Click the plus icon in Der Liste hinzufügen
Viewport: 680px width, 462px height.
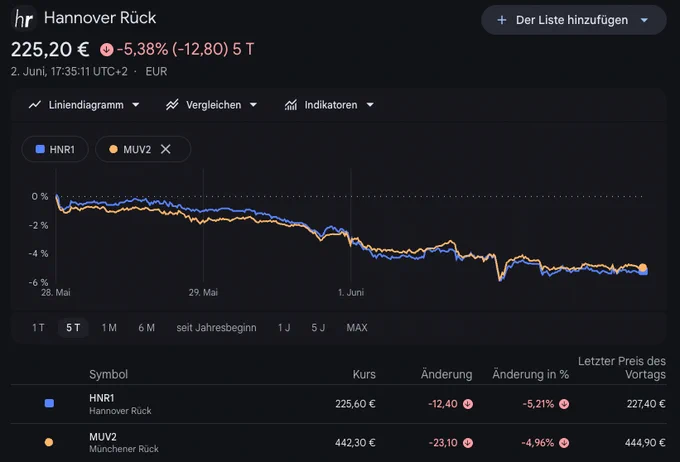[502, 20]
